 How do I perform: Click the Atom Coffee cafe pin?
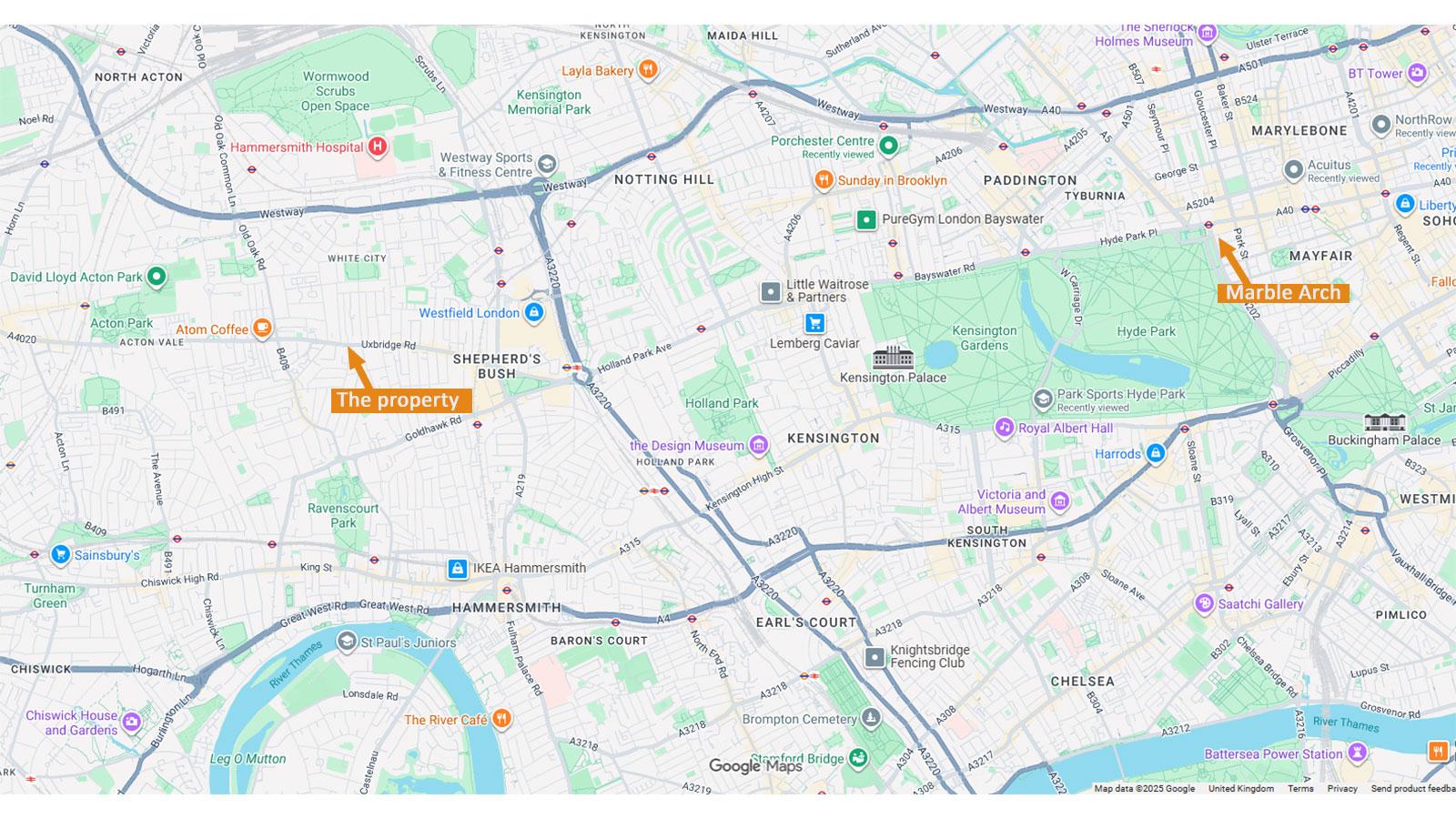pyautogui.click(x=262, y=329)
